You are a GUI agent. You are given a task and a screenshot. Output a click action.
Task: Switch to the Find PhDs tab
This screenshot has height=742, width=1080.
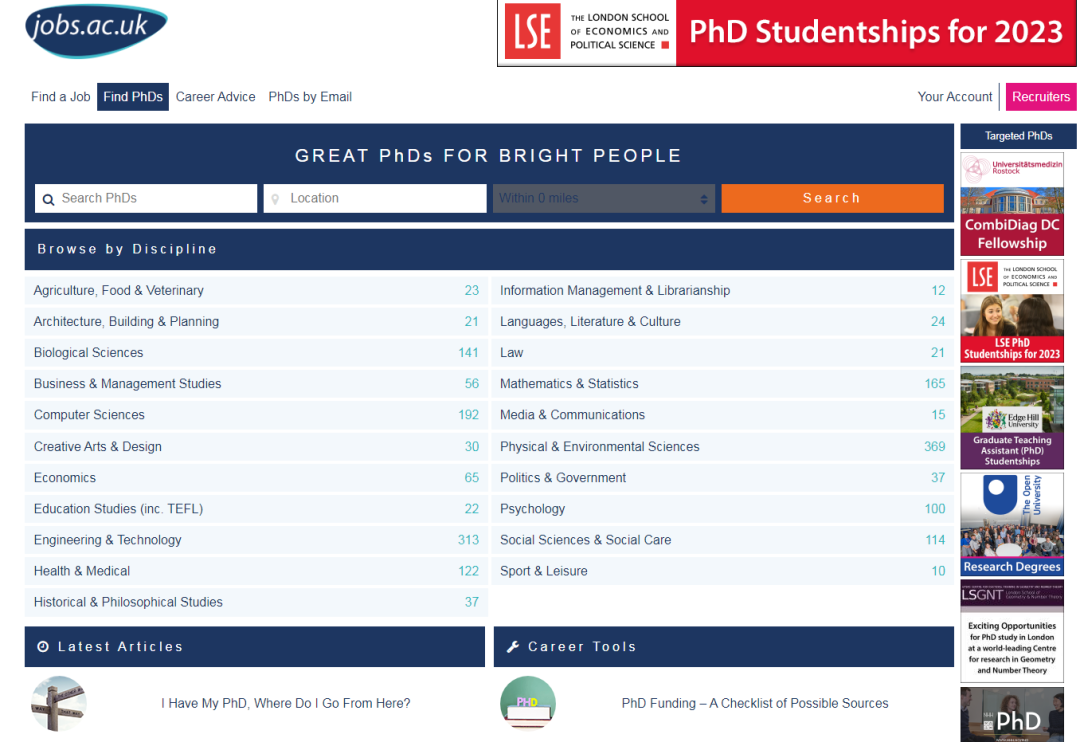pos(133,96)
